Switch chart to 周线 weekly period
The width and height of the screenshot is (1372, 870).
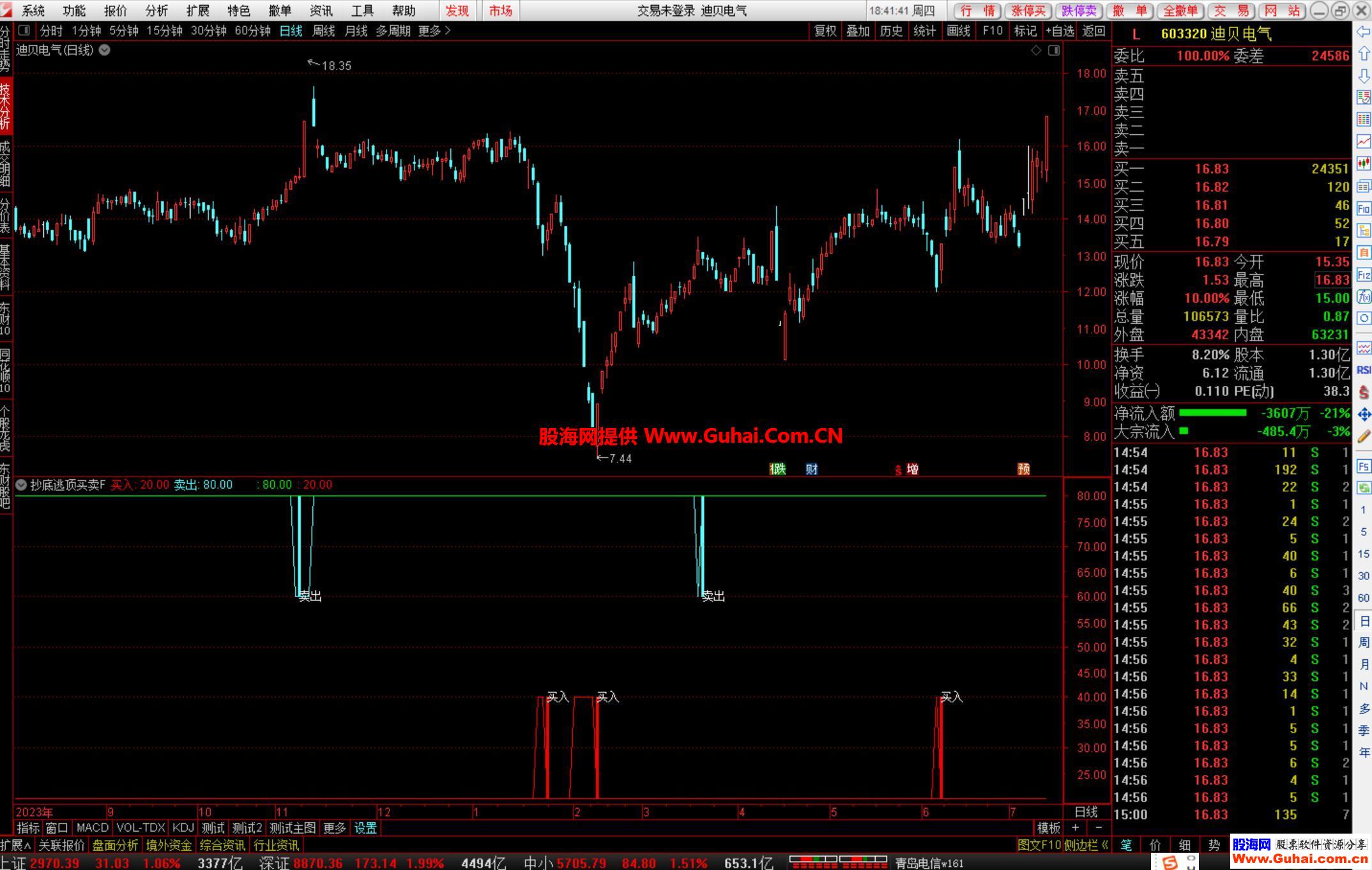[x=324, y=31]
